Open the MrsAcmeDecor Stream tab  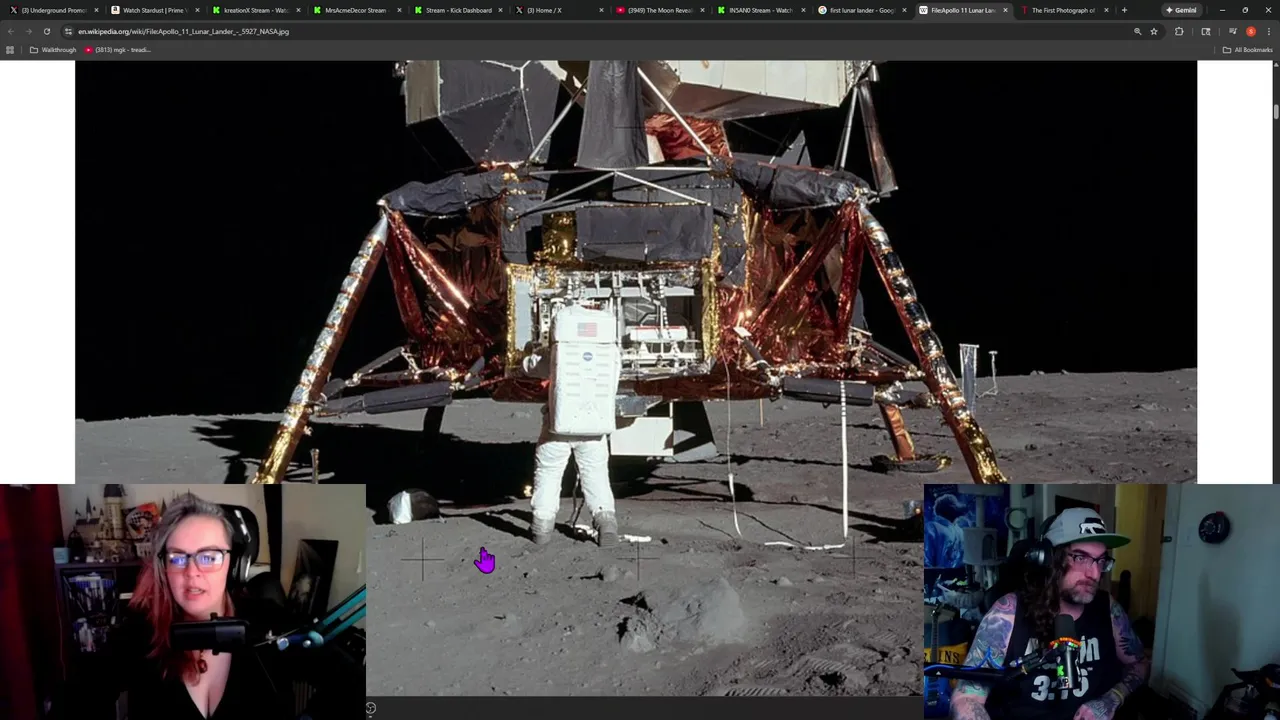tap(355, 10)
